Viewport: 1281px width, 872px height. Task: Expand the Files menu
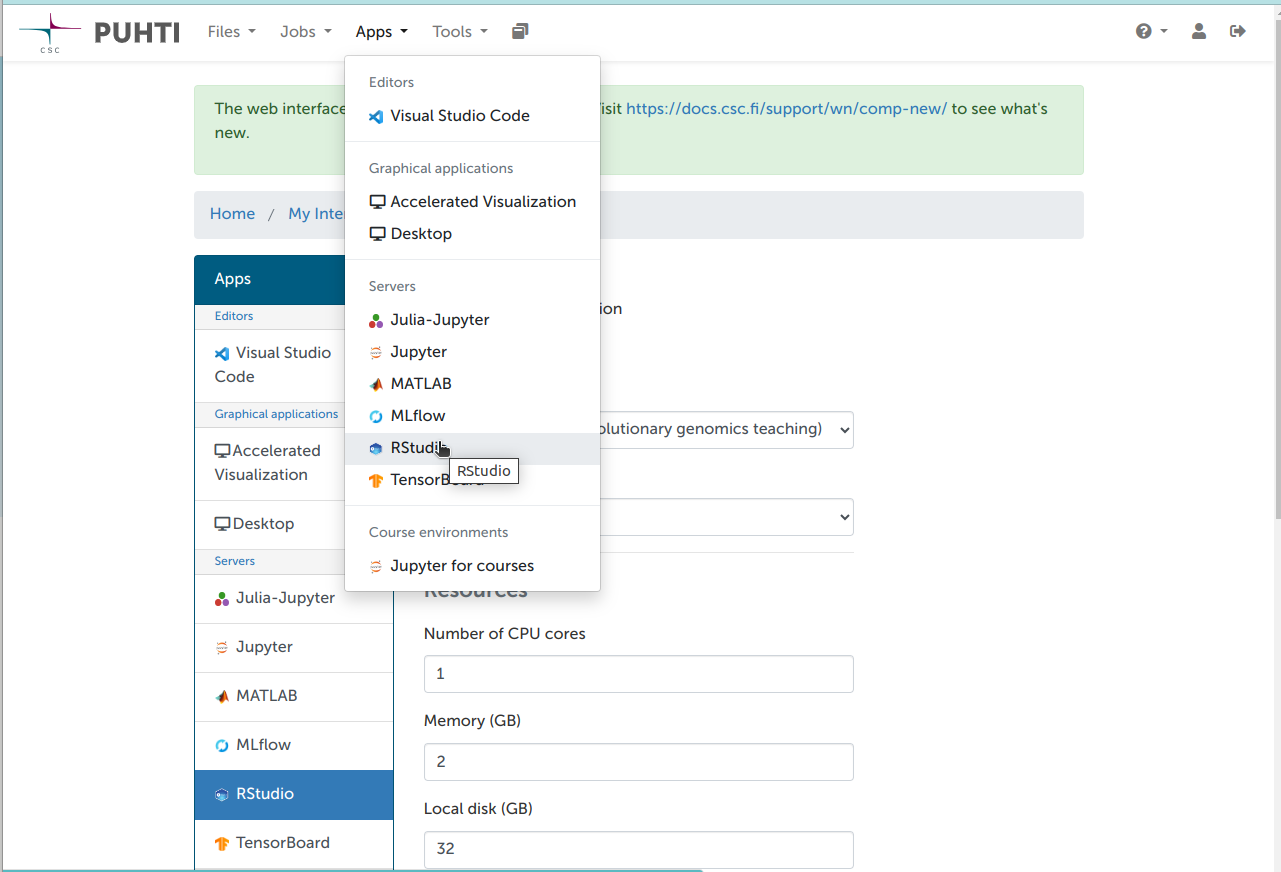(232, 32)
